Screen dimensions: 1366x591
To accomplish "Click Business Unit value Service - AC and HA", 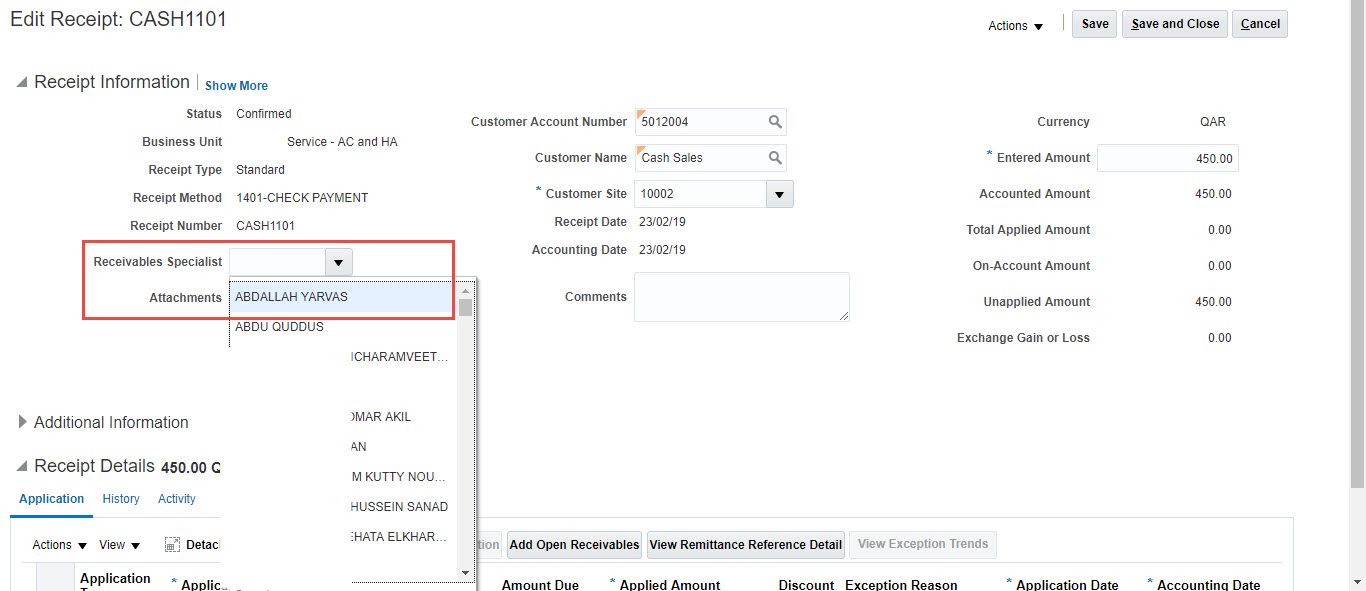I will pos(342,142).
